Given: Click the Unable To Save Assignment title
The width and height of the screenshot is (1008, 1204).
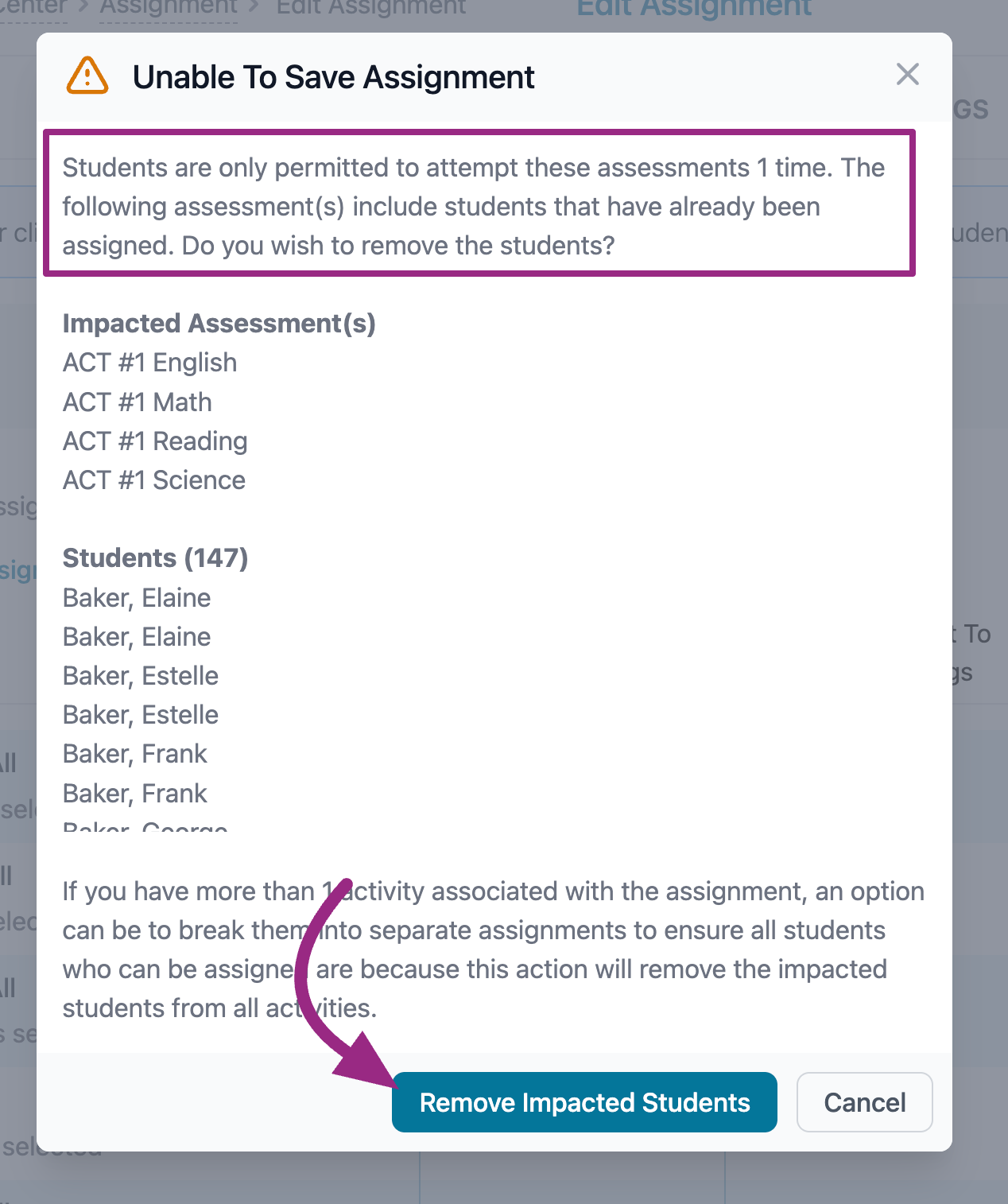Looking at the screenshot, I should (x=333, y=78).
